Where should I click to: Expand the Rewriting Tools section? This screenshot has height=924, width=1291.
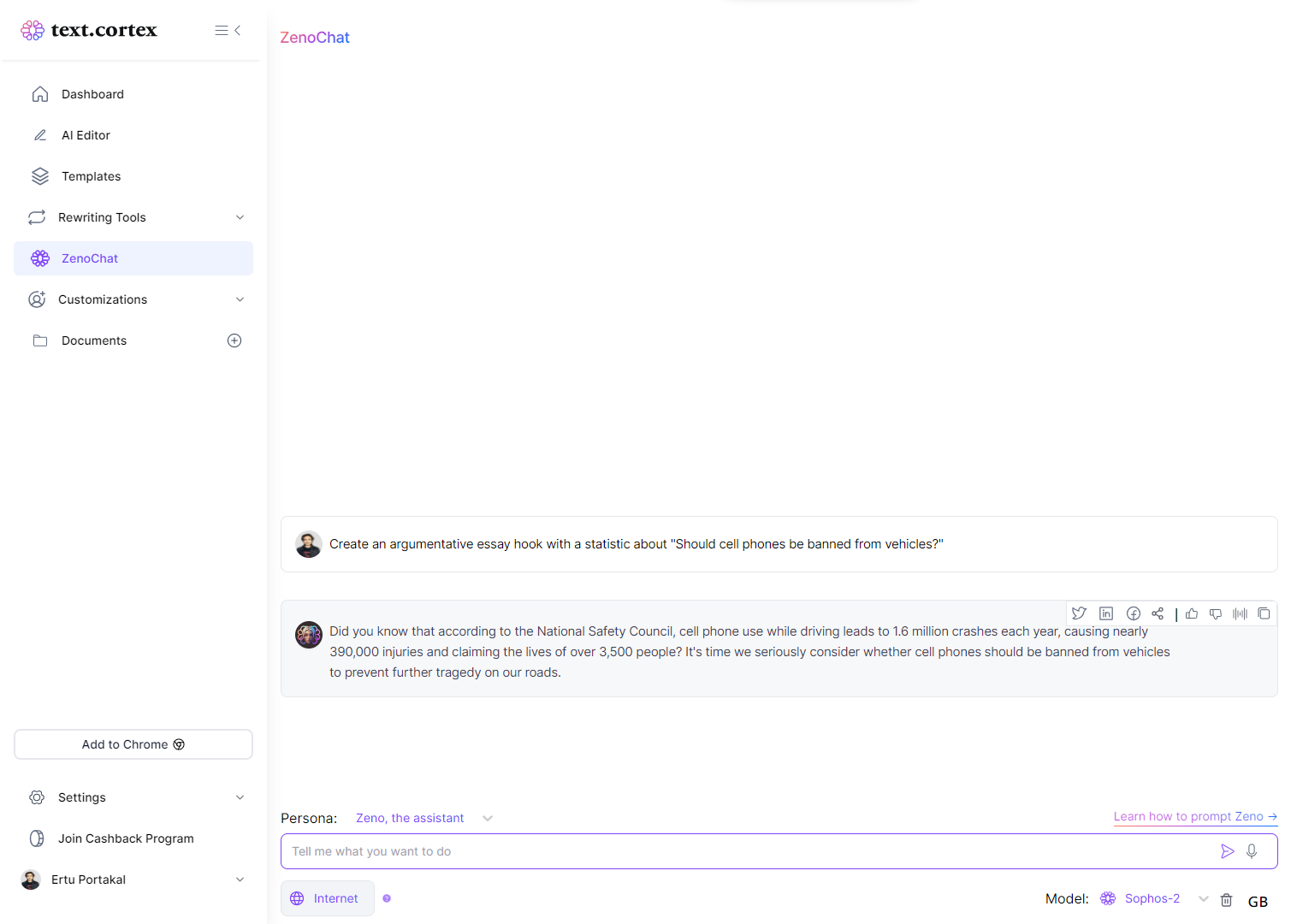click(133, 217)
